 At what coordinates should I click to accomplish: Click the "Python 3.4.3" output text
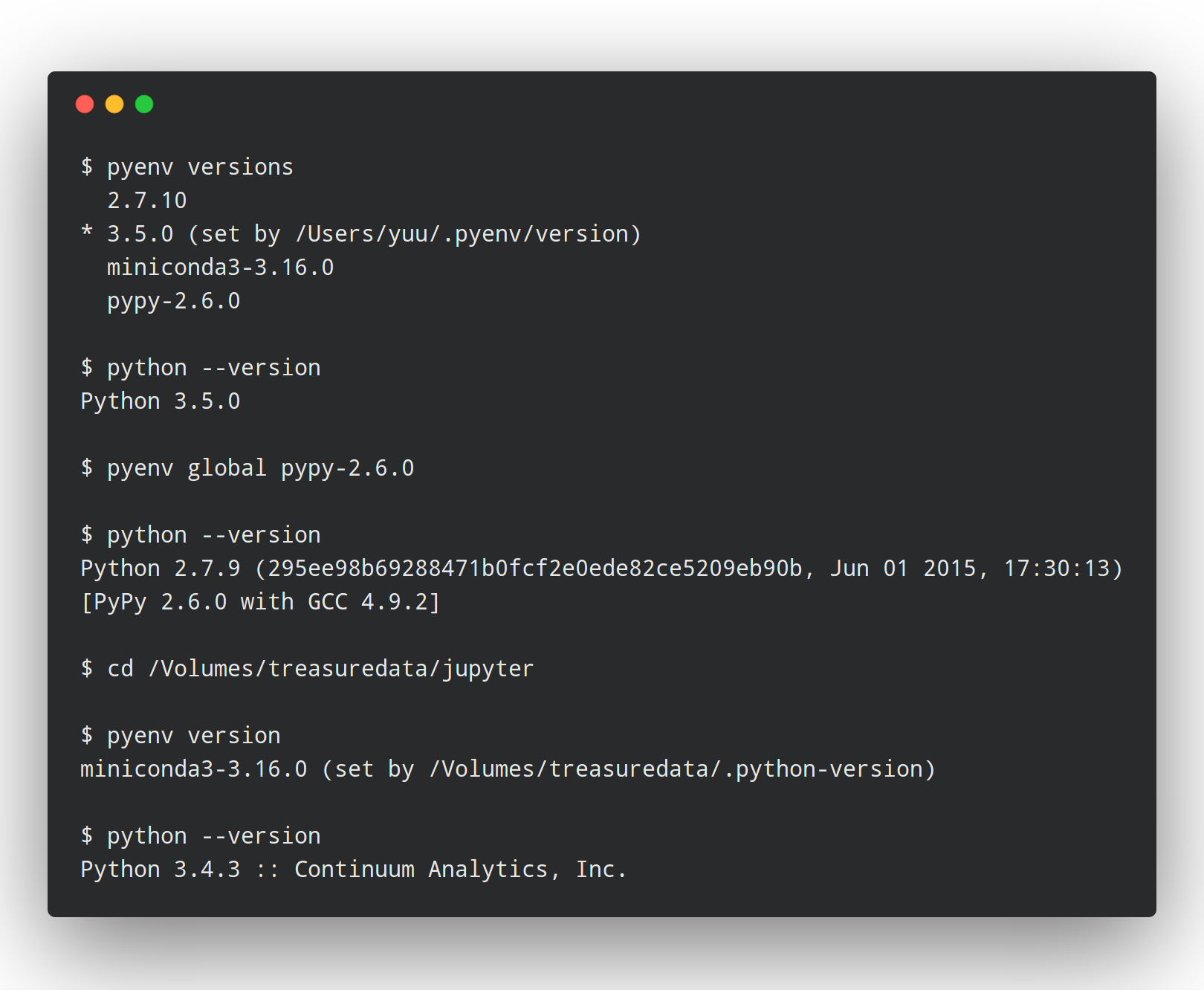click(x=160, y=870)
